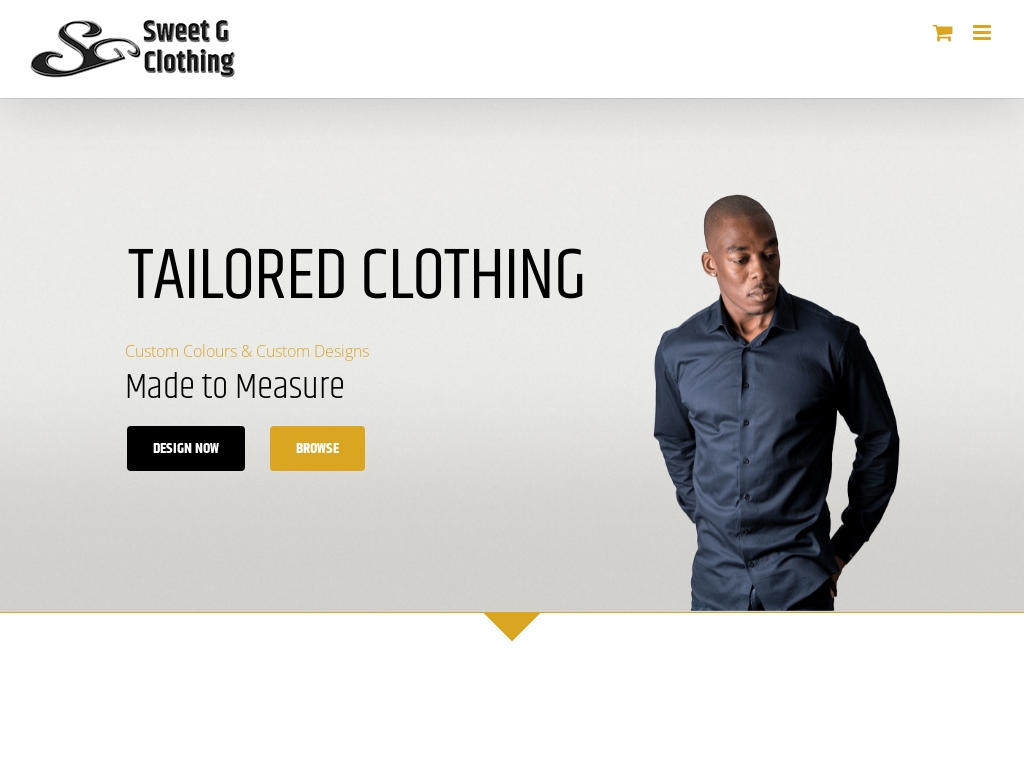
Task: Click the 'Made to Measure' text
Action: point(234,386)
